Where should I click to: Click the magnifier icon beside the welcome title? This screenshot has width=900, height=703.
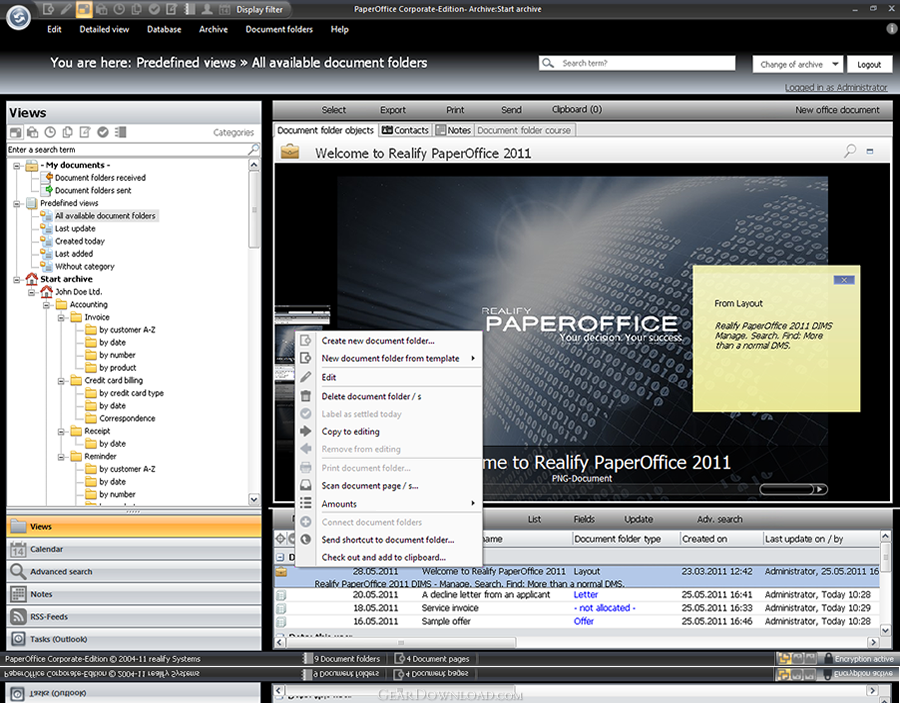pos(850,151)
